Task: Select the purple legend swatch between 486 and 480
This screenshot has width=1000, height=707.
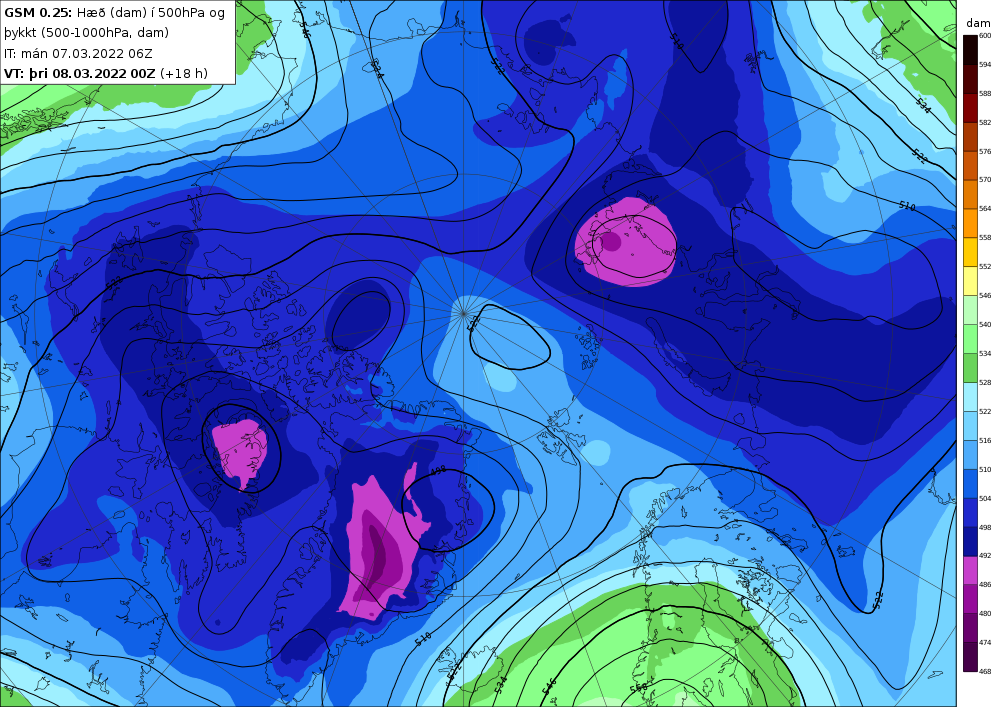Action: [x=970, y=599]
